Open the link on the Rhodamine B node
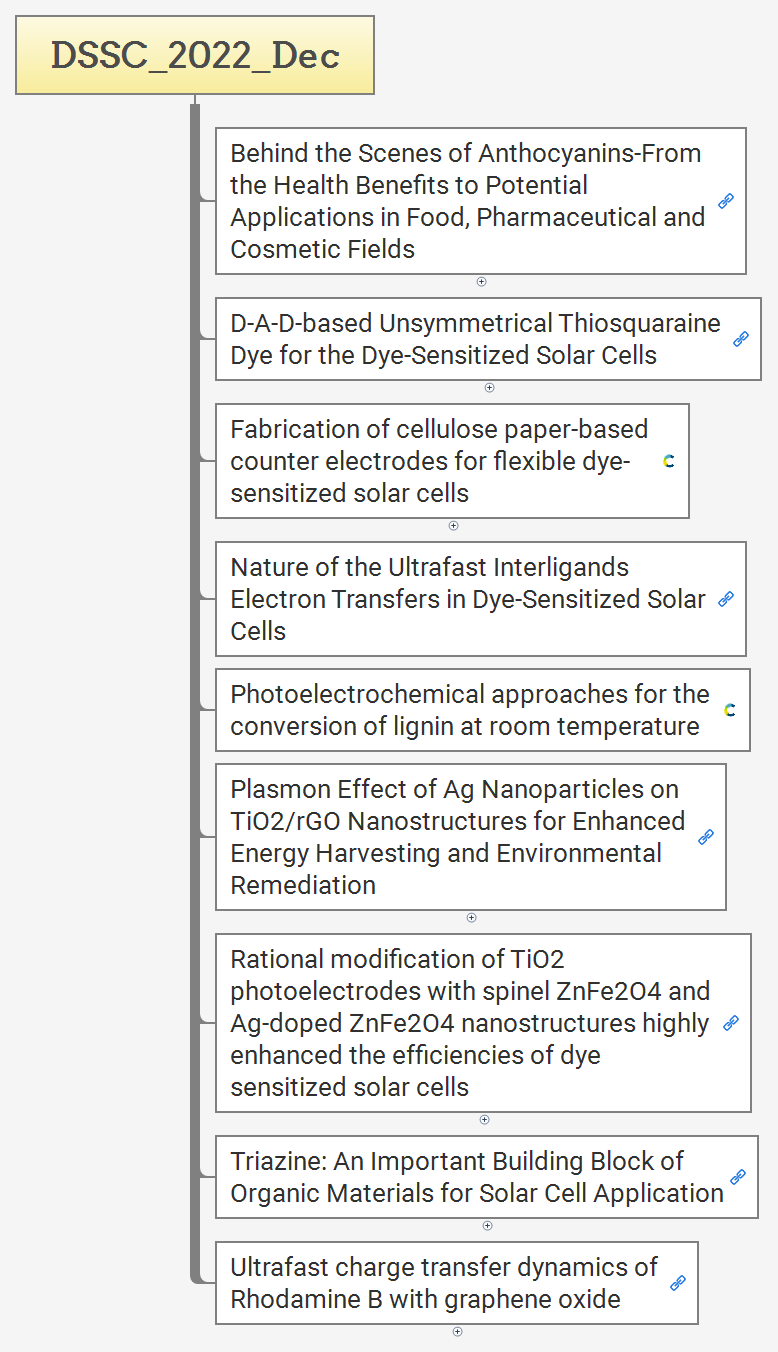The image size is (778, 1352). [678, 1283]
